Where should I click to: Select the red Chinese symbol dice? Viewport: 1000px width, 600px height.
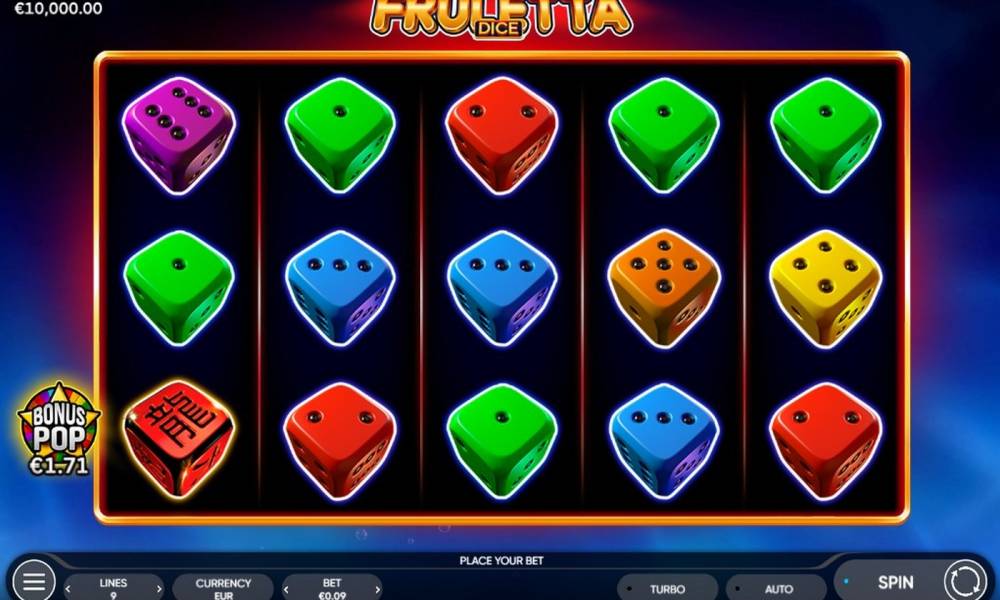tap(179, 439)
